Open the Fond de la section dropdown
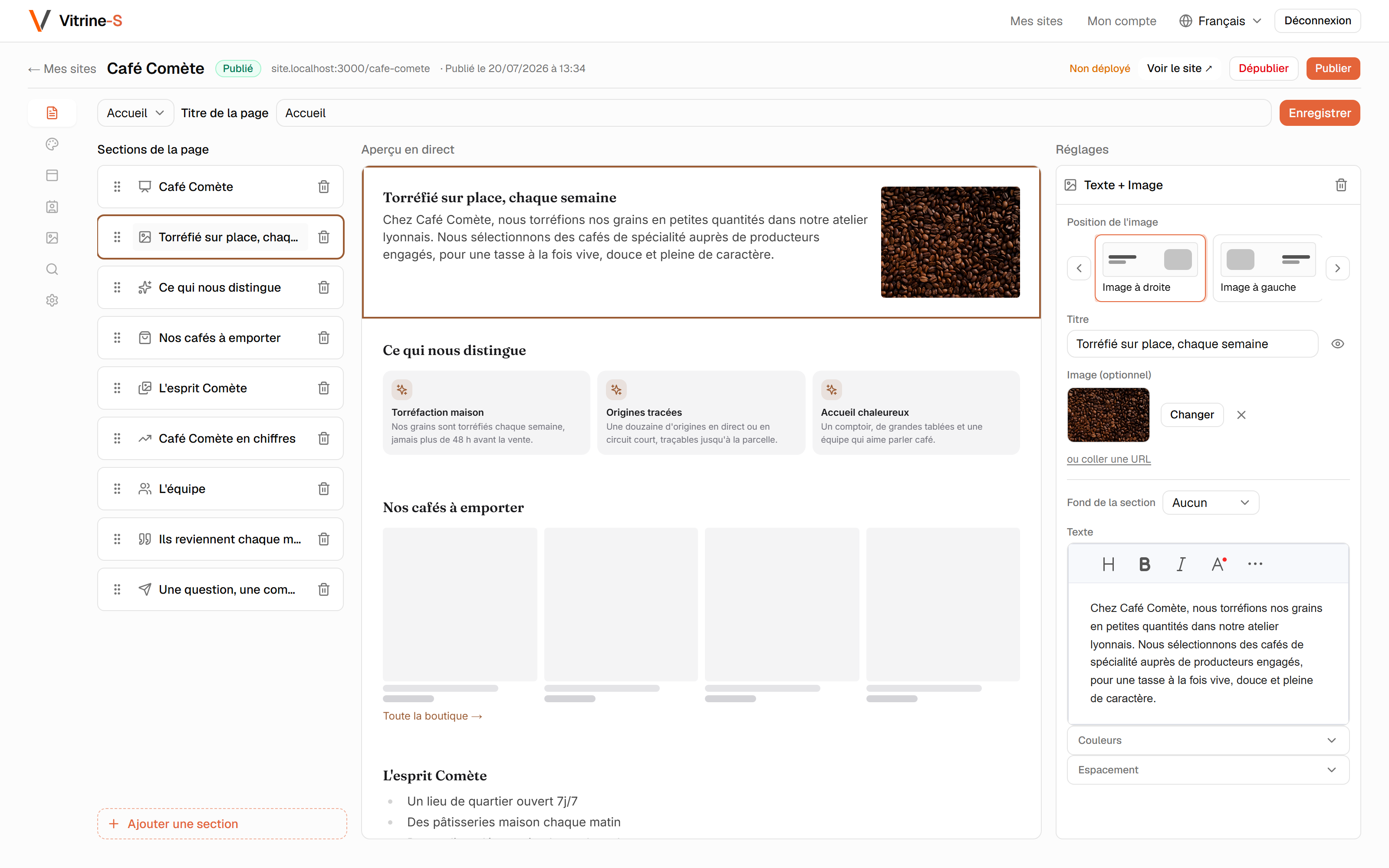Image resolution: width=1389 pixels, height=868 pixels. click(x=1211, y=502)
